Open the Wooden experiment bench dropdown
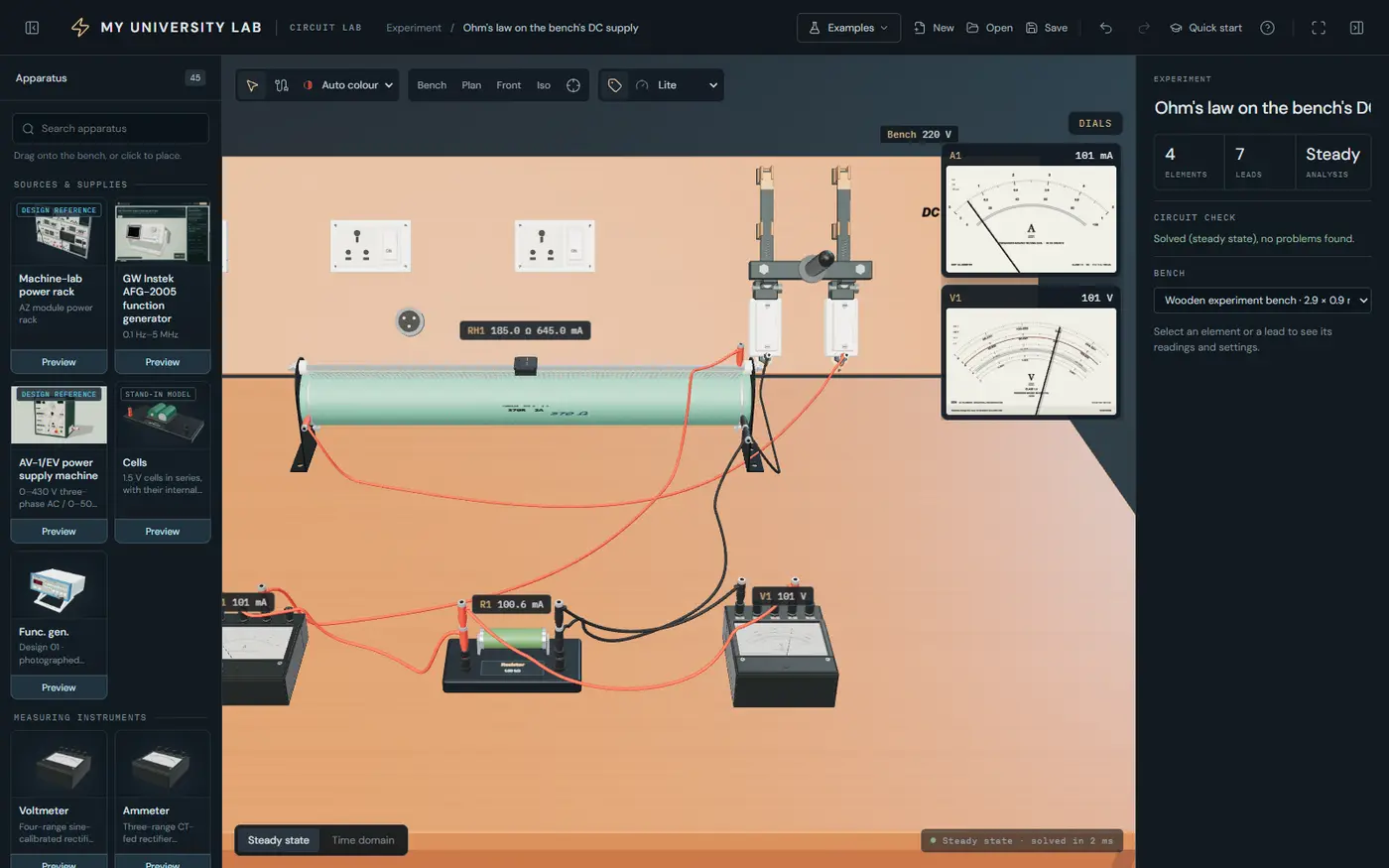 pyautogui.click(x=1262, y=300)
